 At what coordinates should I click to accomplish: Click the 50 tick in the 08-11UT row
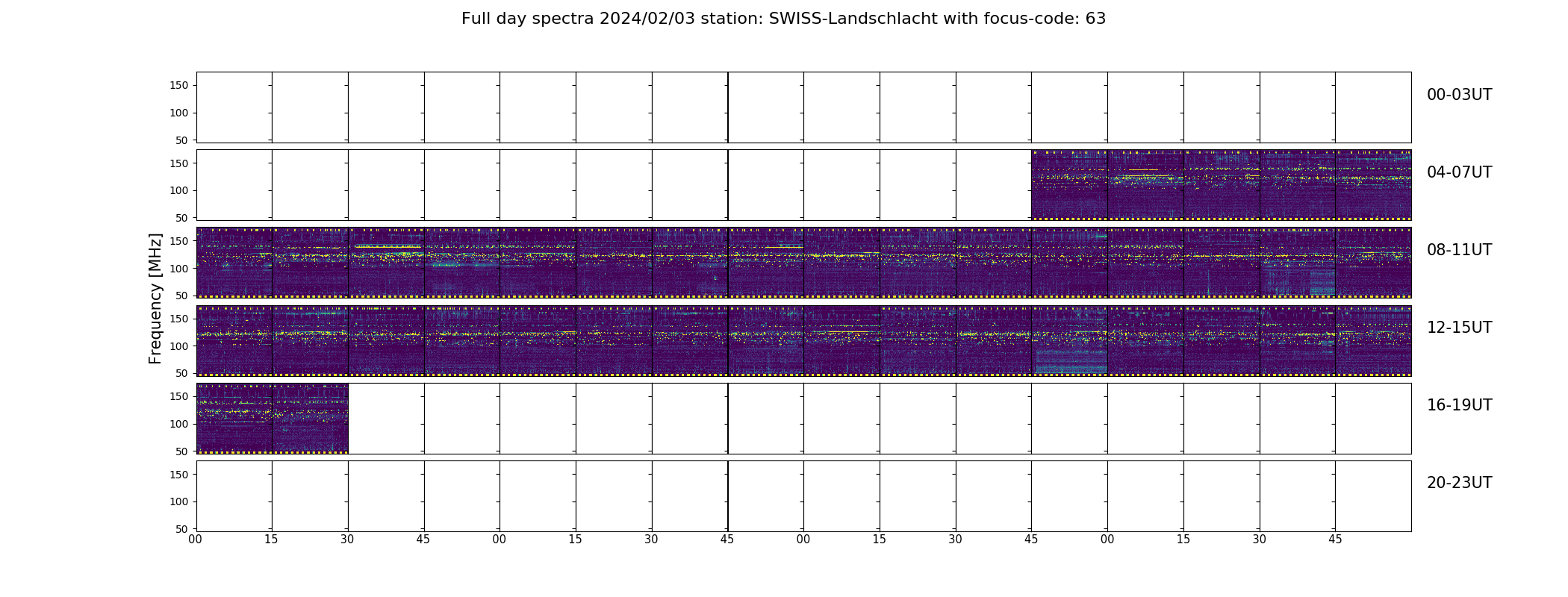(x=182, y=296)
